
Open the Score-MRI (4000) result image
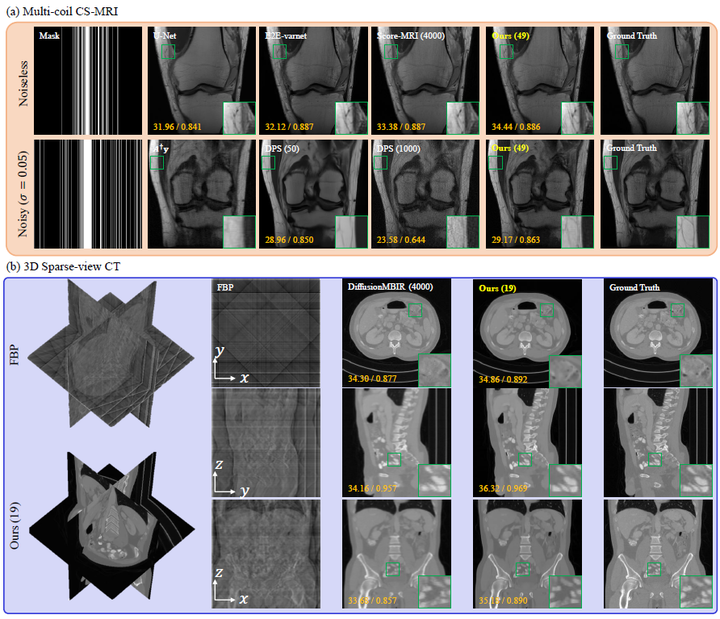(424, 80)
